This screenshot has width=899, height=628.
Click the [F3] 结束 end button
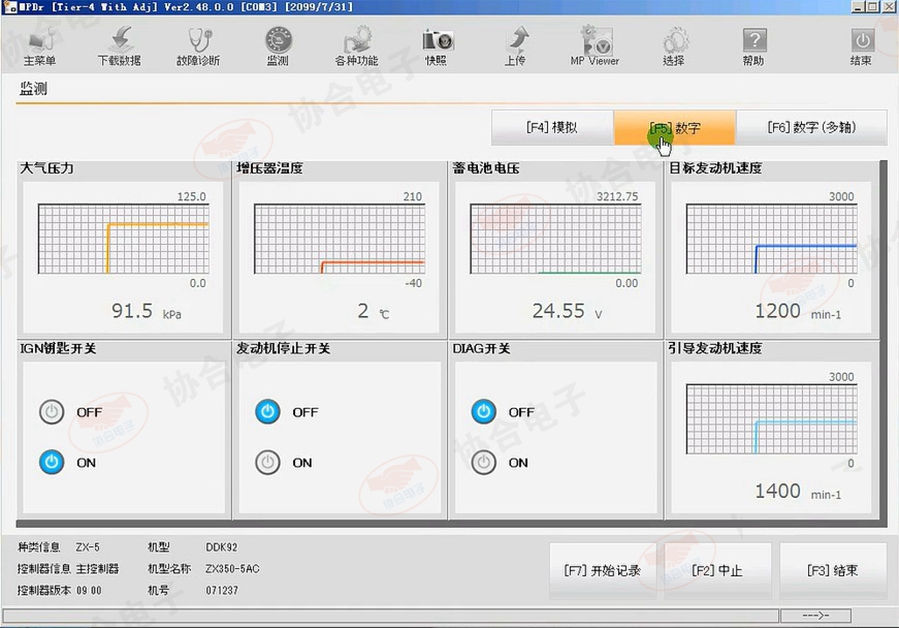tap(832, 571)
